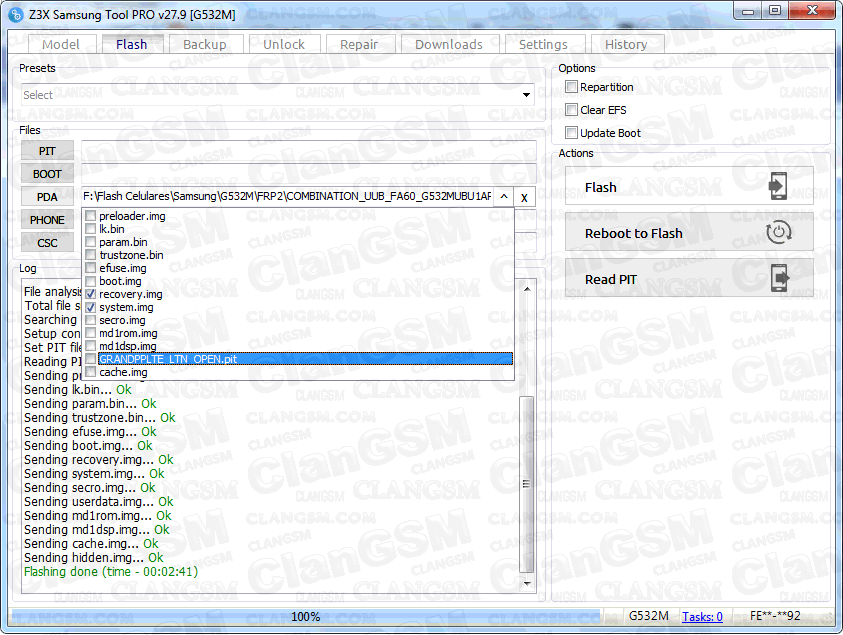The image size is (843, 635).
Task: Click the FE**-**92 status bar entry
Action: pos(775,616)
